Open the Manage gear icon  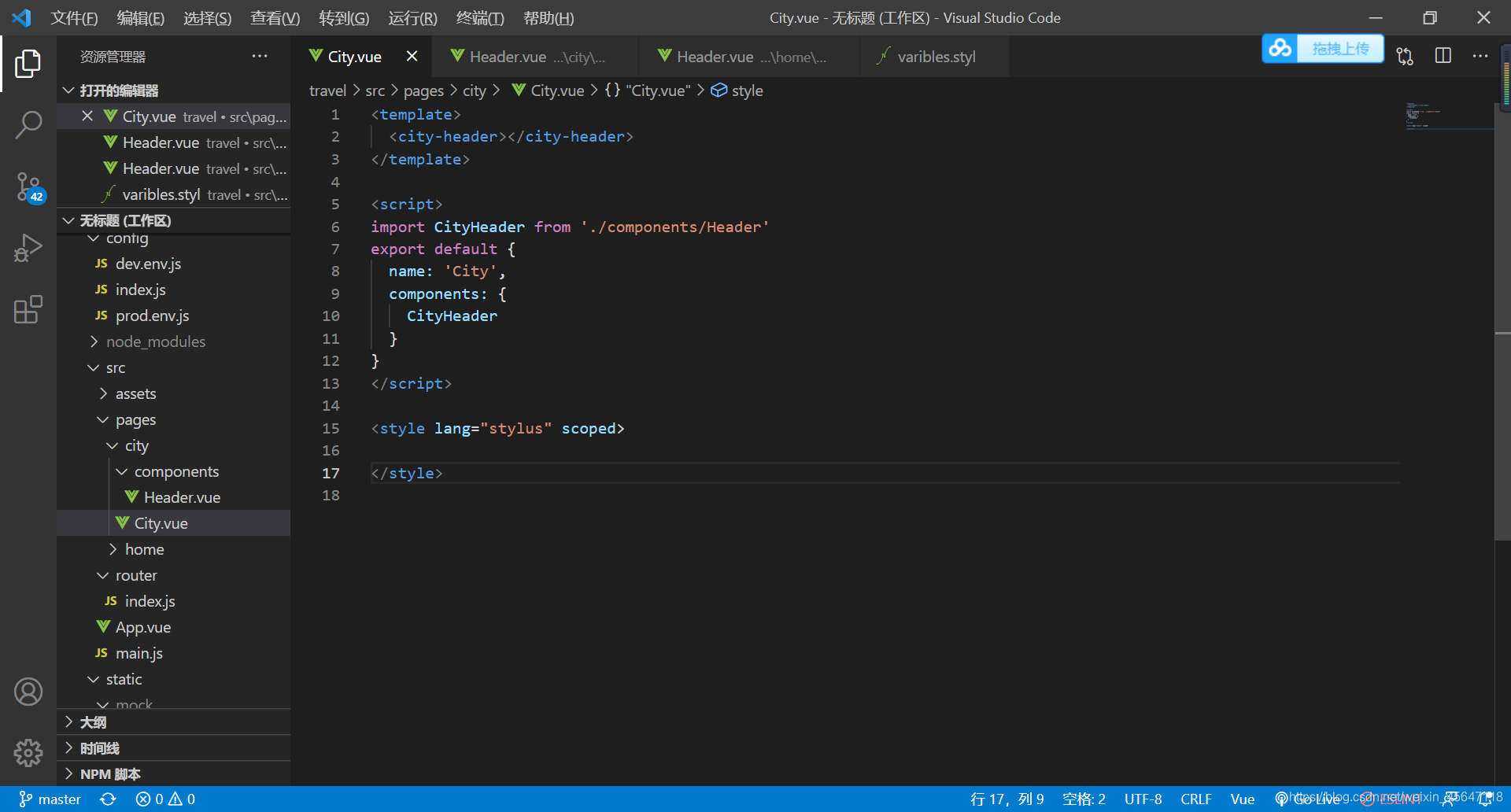28,753
